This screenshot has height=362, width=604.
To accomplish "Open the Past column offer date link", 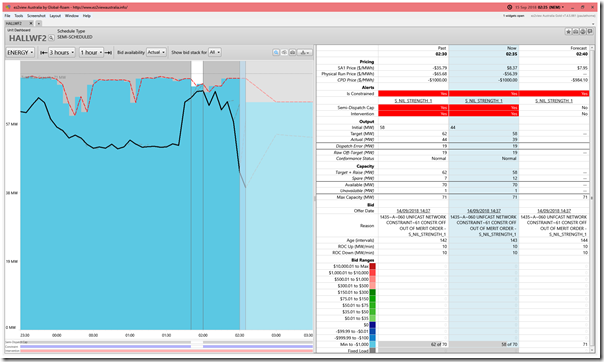I will click(x=413, y=211).
